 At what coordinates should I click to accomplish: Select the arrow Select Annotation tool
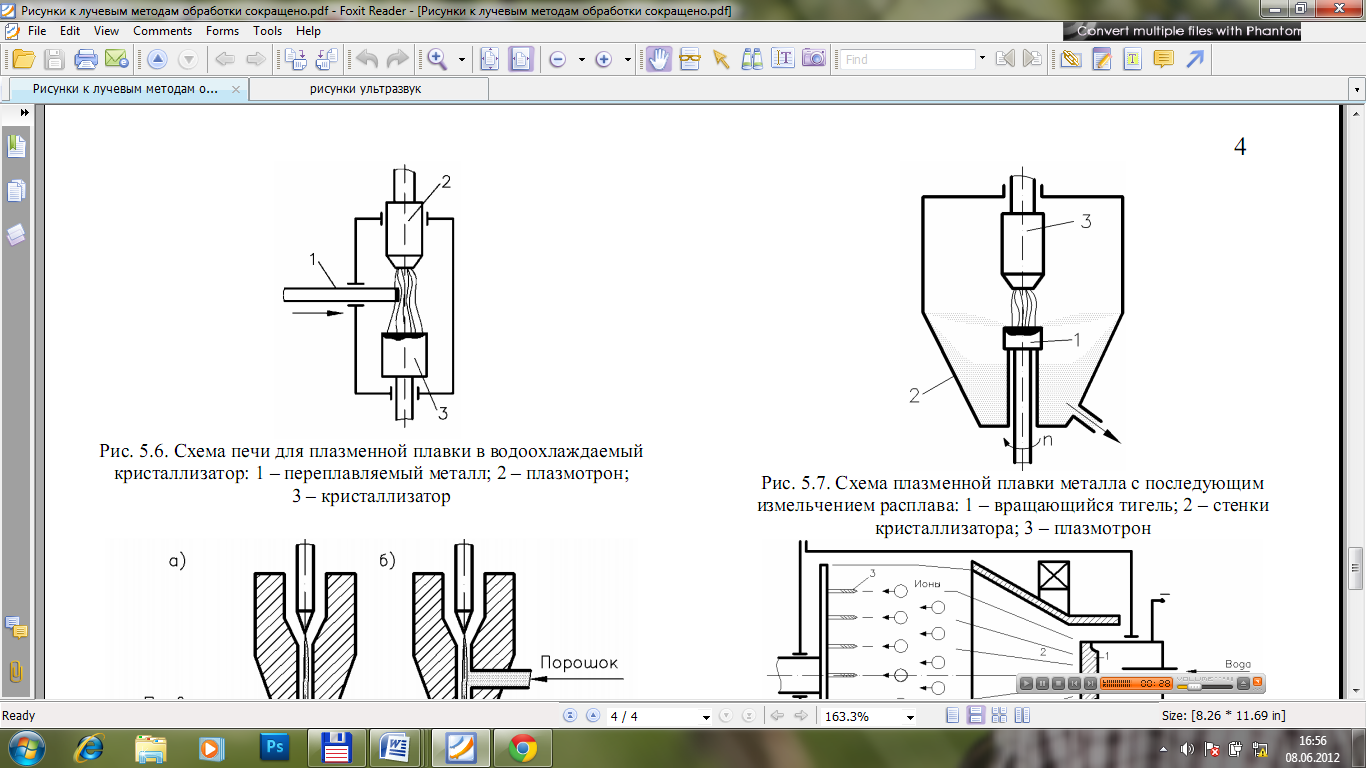(x=721, y=59)
